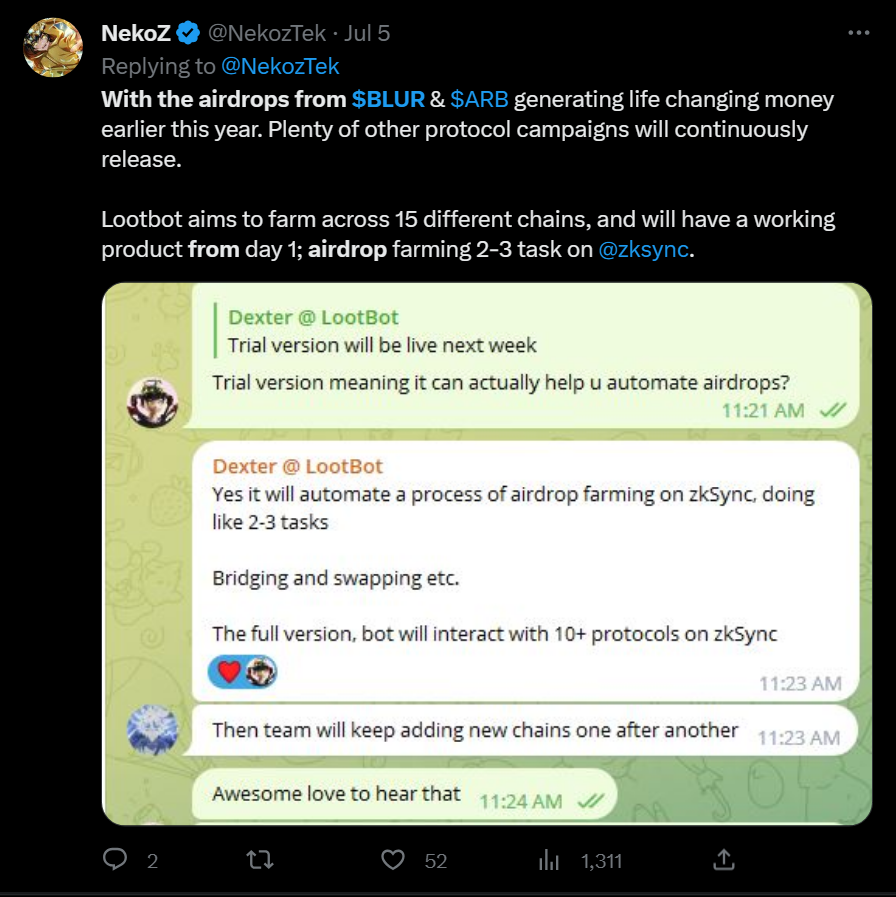Click the blue crystal avatar in chat

click(153, 730)
